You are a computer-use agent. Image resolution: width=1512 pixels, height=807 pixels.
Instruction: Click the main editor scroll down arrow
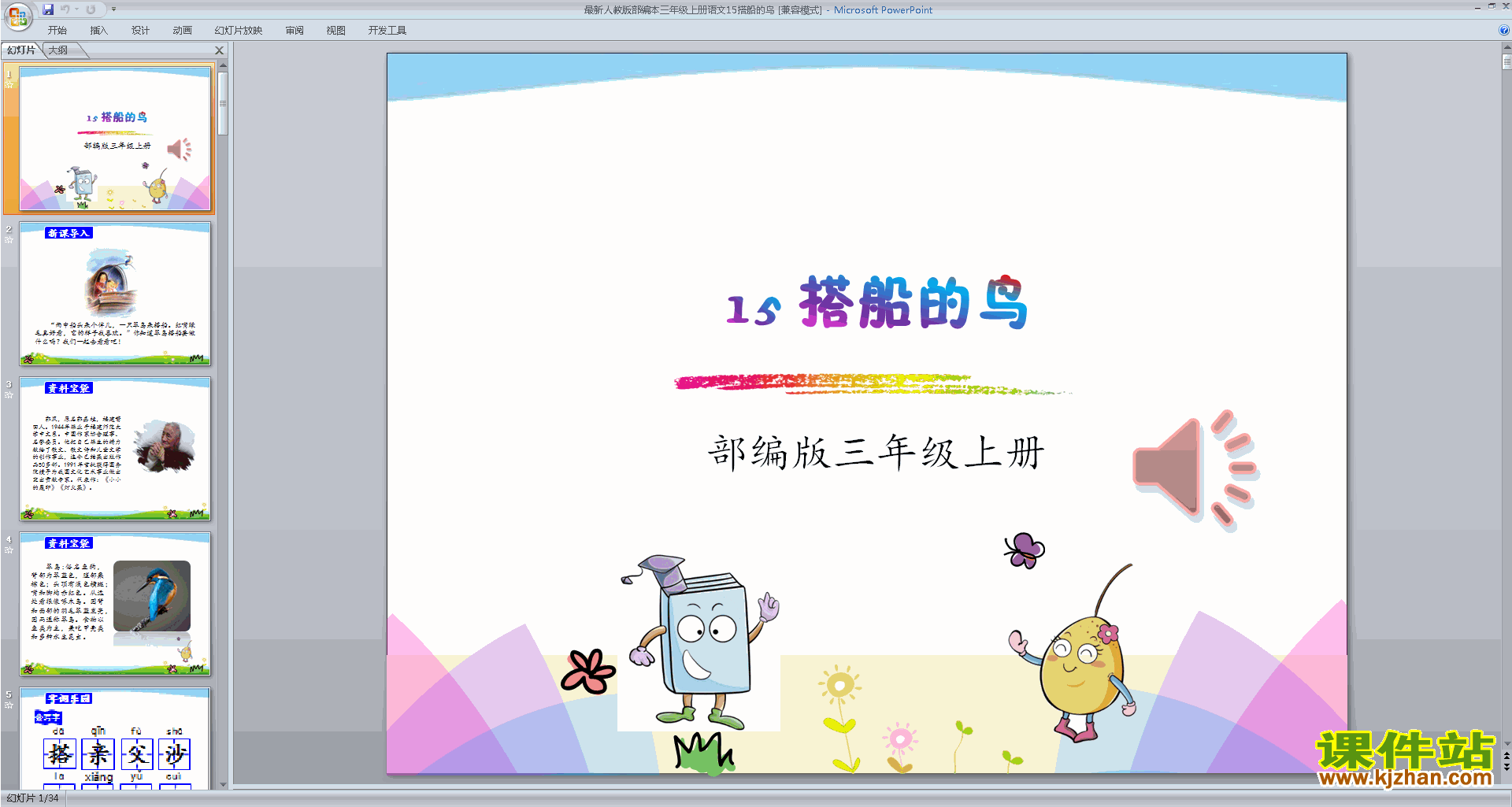coord(1506,743)
